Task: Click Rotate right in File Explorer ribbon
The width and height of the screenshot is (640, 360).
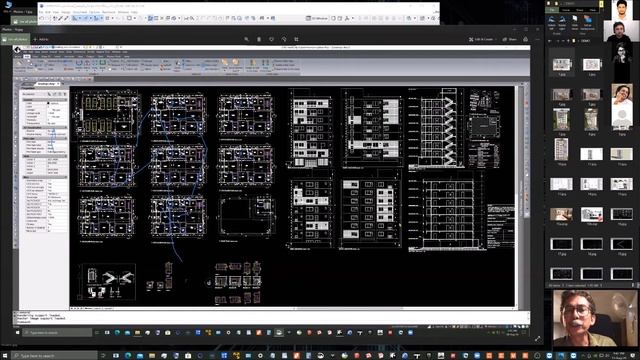Action: pyautogui.click(x=562, y=23)
